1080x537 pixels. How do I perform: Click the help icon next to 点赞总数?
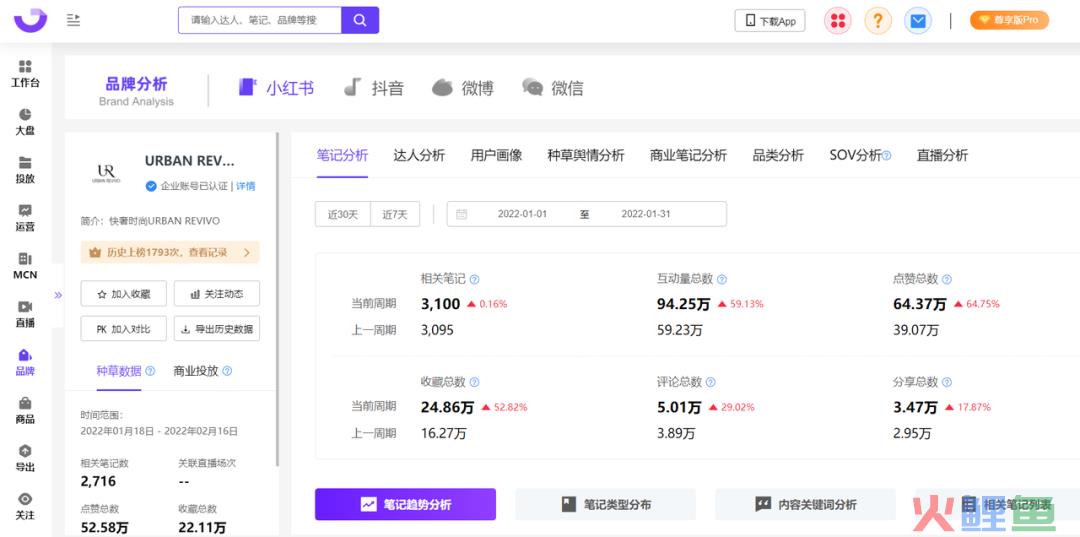(947, 280)
